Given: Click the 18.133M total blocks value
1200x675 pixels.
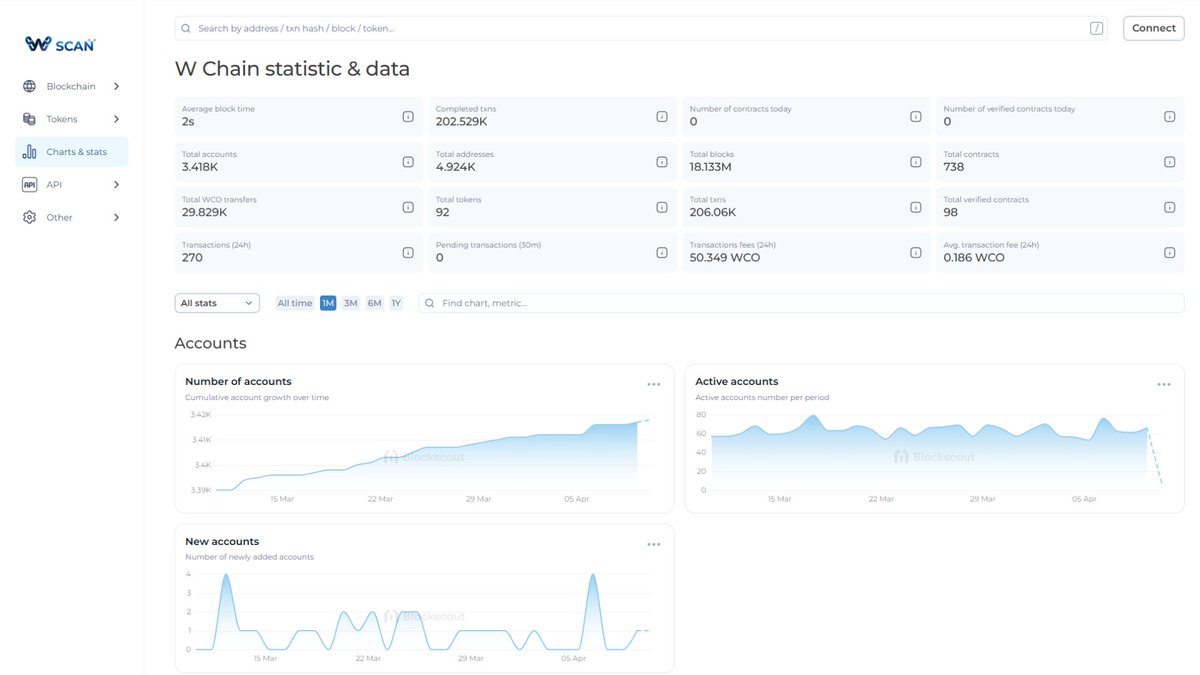Looking at the screenshot, I should click(711, 167).
